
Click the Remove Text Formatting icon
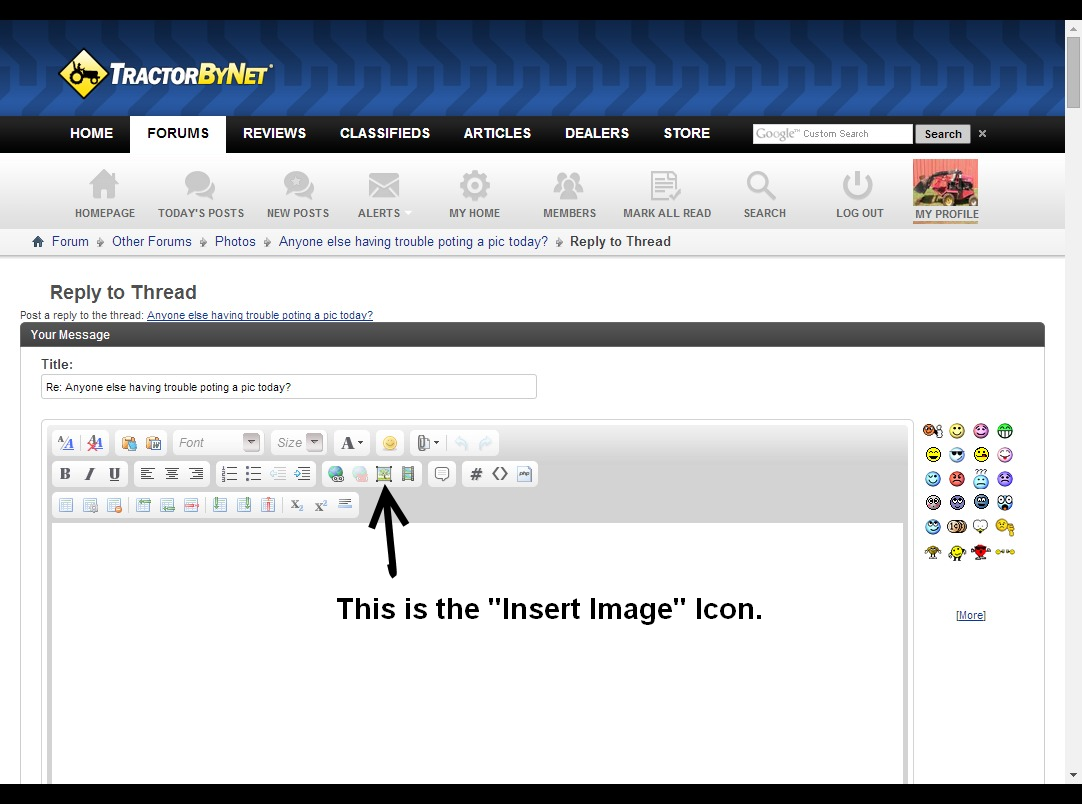point(95,443)
